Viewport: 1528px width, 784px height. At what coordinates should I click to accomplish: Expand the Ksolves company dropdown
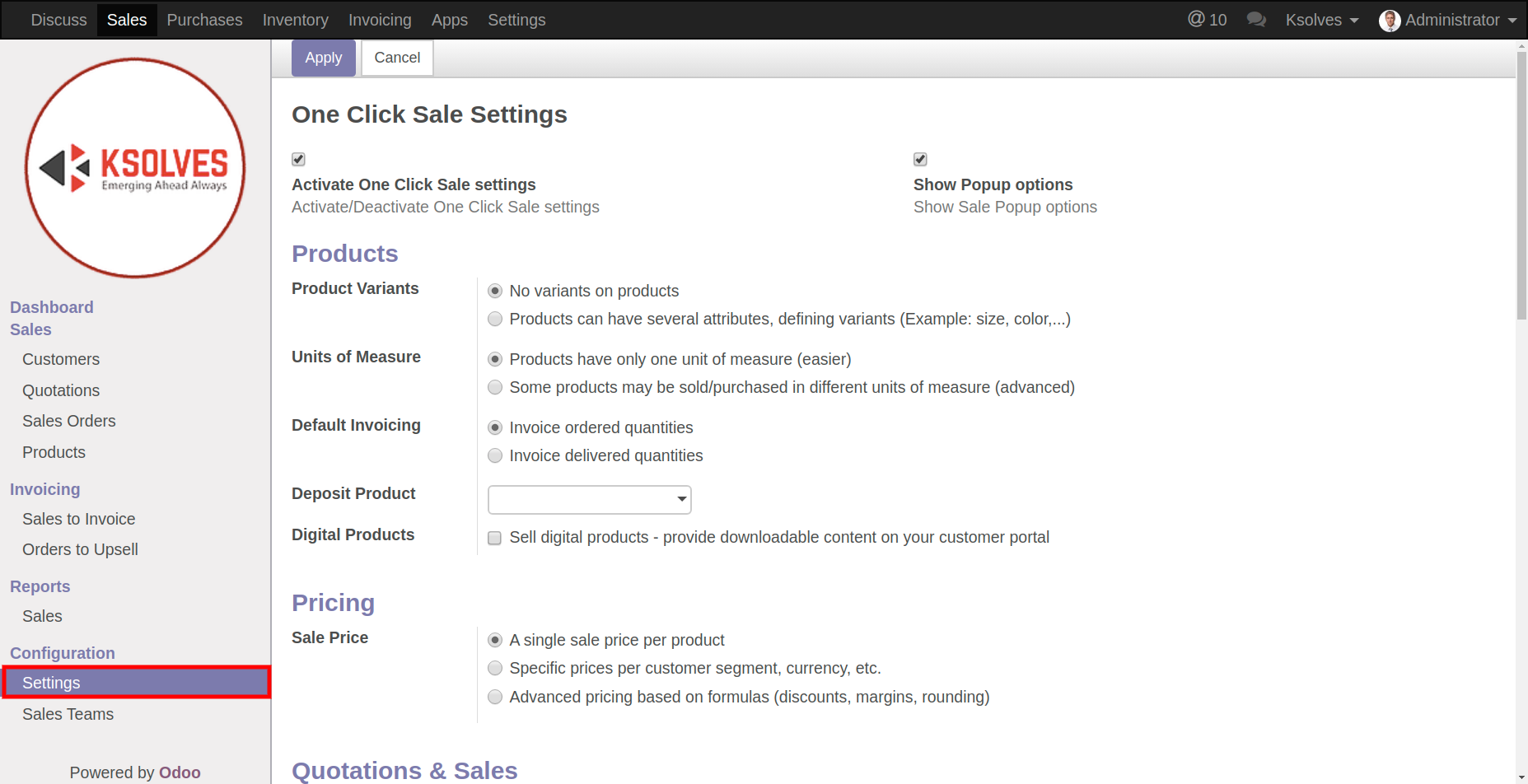(1321, 20)
